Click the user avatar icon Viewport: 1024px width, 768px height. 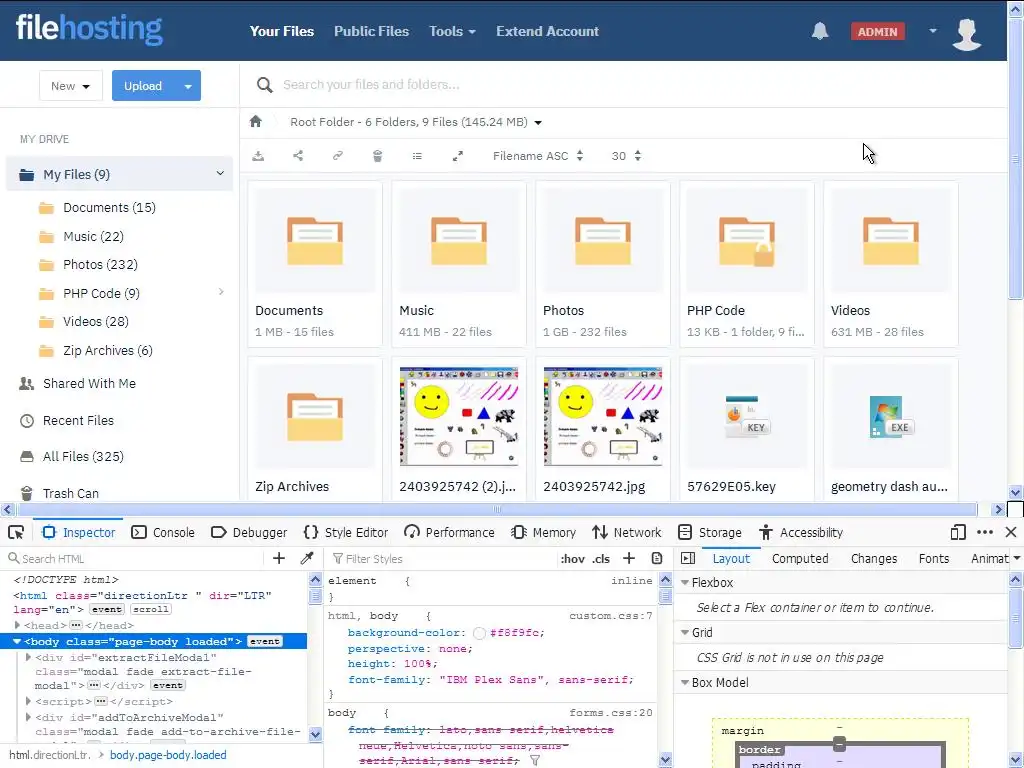coord(967,34)
